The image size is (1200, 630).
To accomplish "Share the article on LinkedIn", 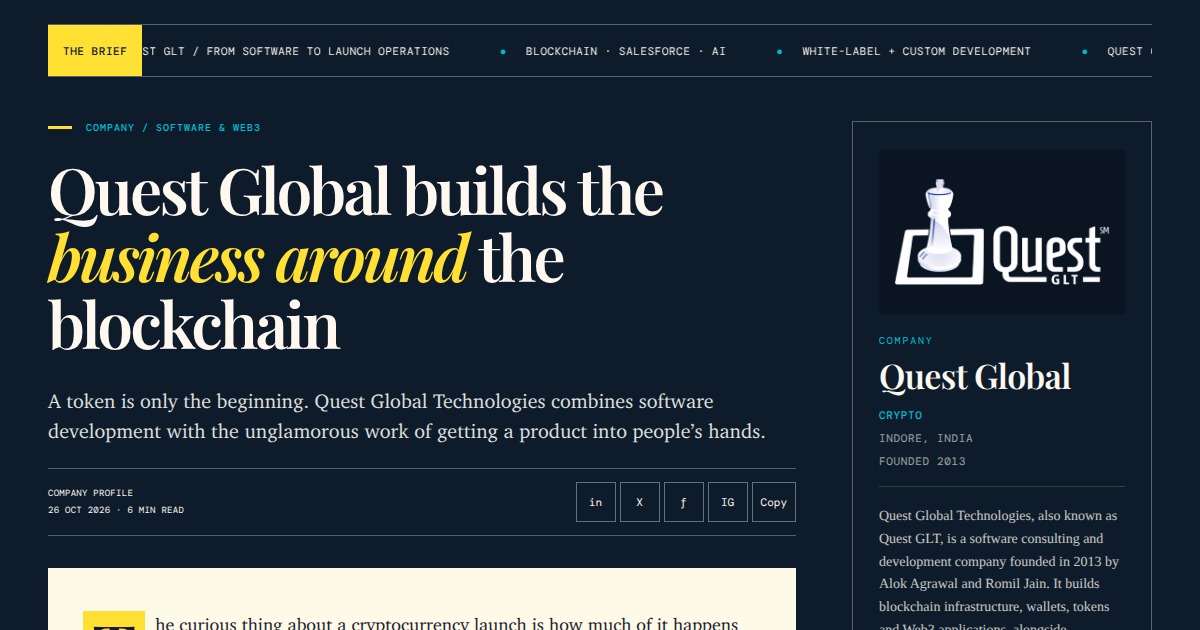I will [x=596, y=502].
